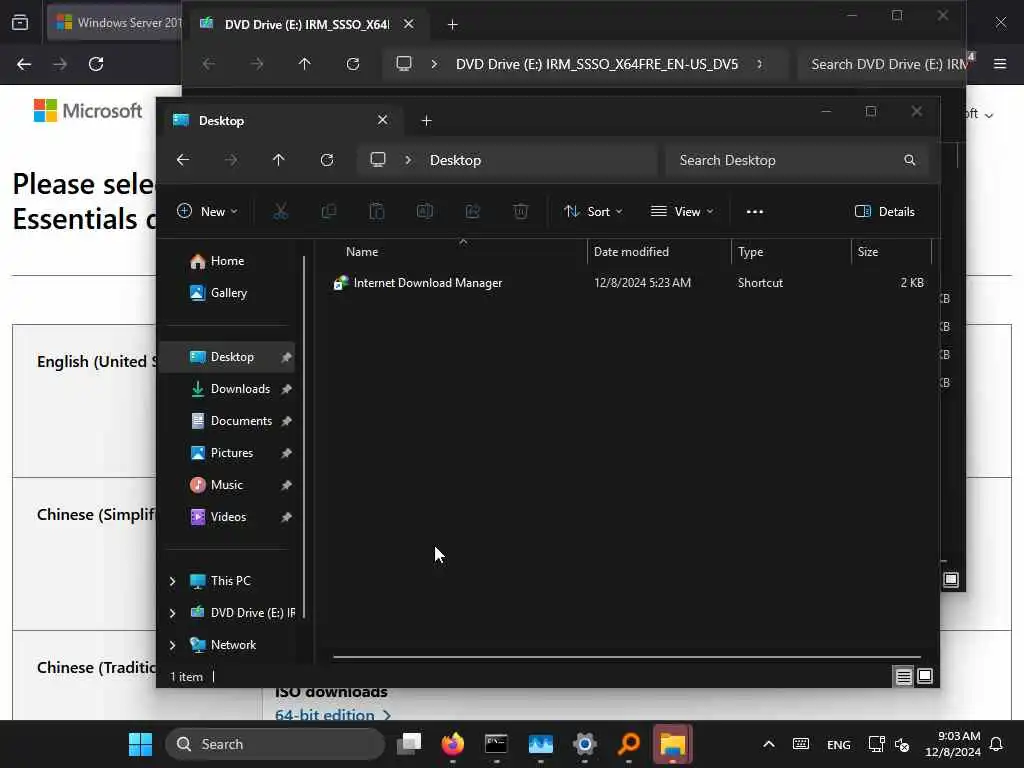1024x768 pixels.
Task: Open notifications bell in system tray
Action: [996, 744]
